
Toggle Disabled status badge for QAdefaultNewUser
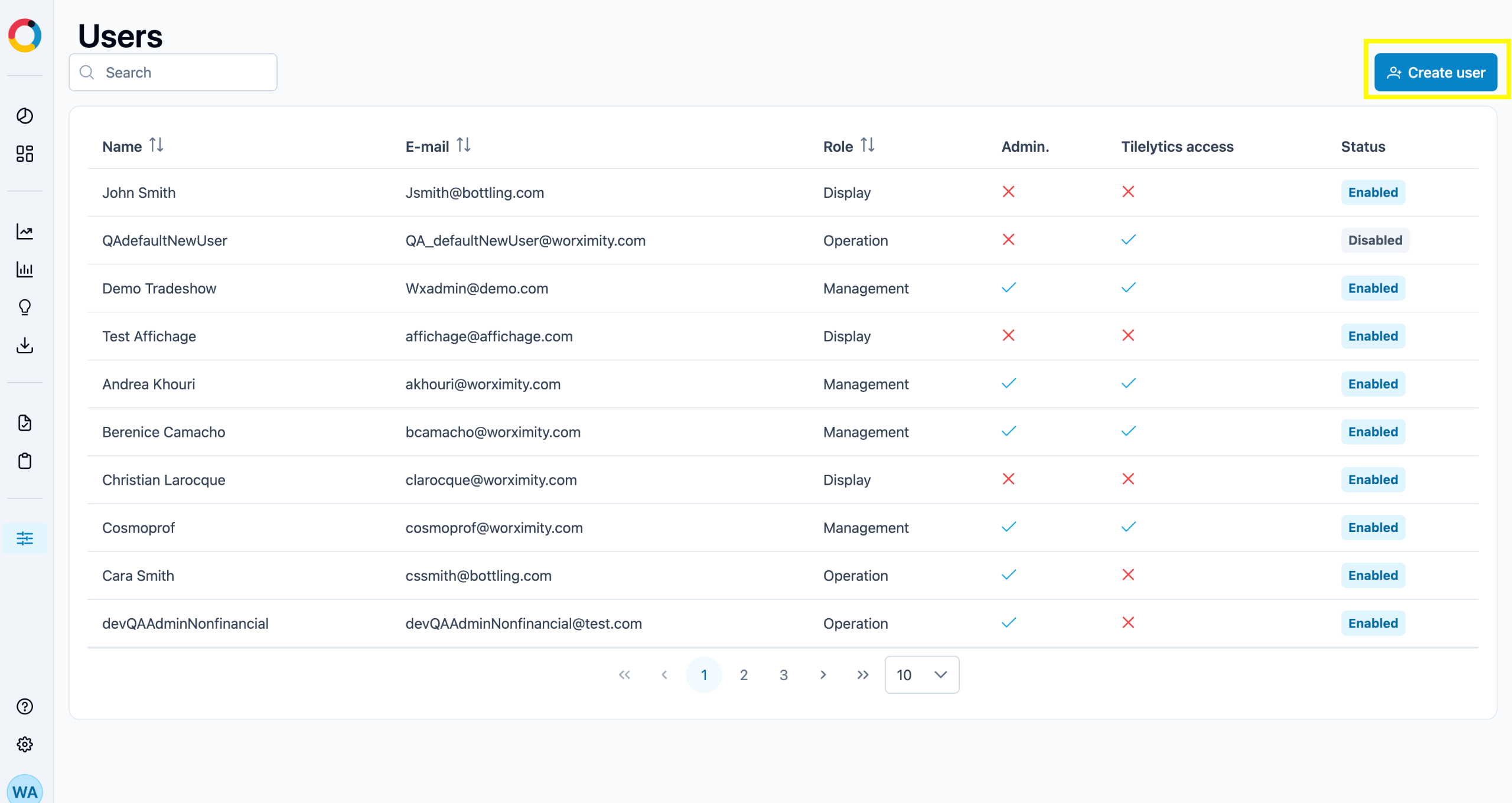click(1375, 240)
